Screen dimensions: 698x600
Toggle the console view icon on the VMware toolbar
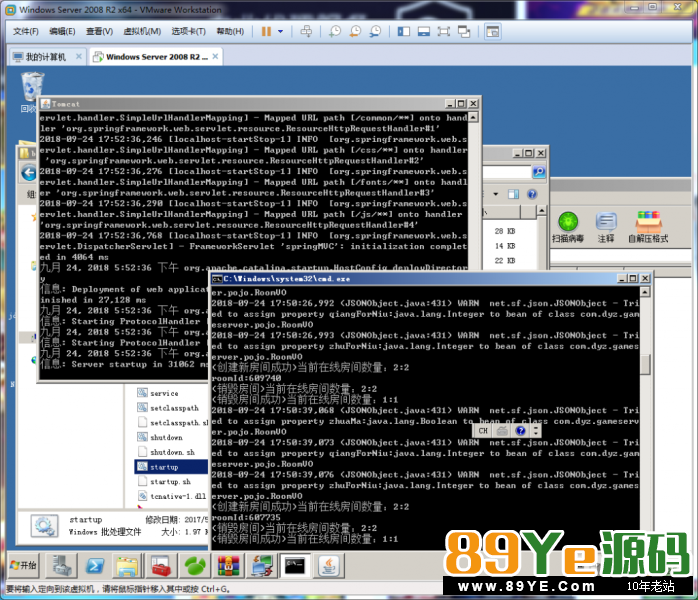pos(492,32)
